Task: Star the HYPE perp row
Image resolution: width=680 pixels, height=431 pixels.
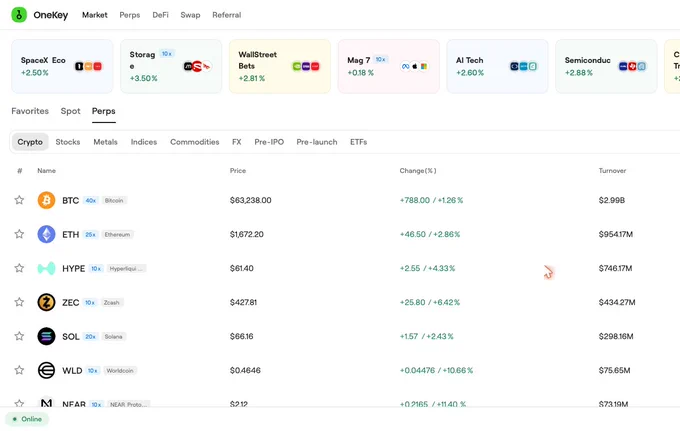Action: point(19,268)
